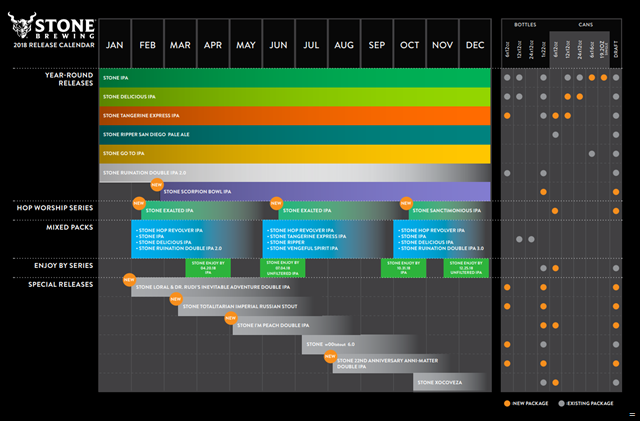Click the 'Enjoy By Series' section label
Viewport: 640px width, 421px height.
tap(63, 266)
